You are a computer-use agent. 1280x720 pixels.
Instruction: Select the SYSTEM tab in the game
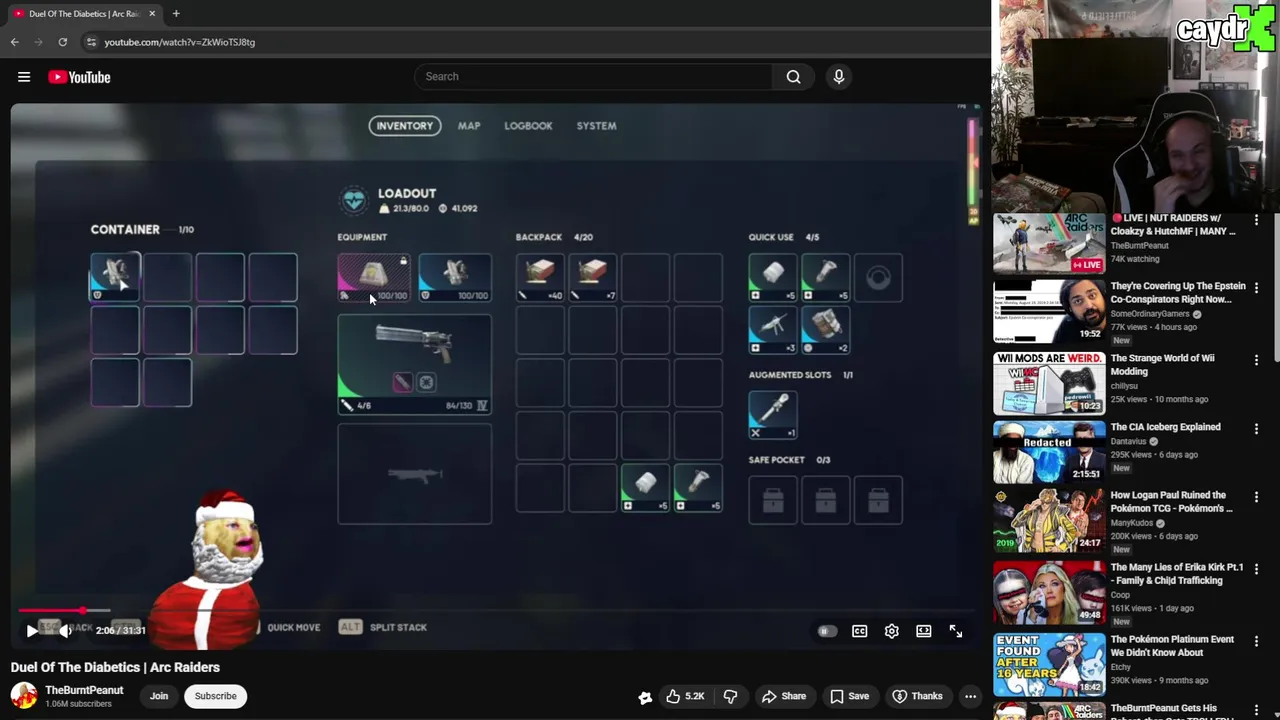point(596,126)
